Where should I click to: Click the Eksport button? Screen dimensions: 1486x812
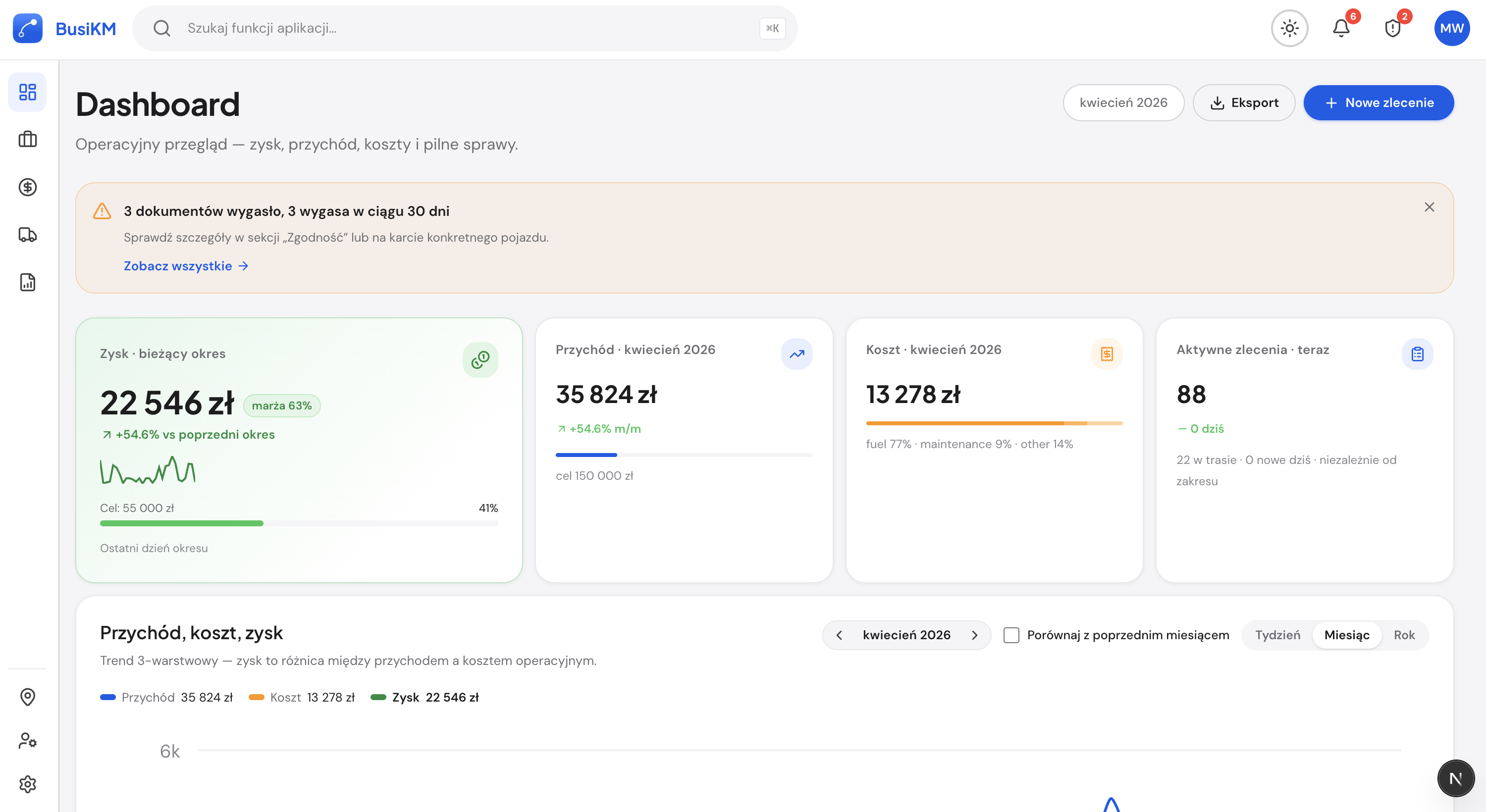[1244, 102]
